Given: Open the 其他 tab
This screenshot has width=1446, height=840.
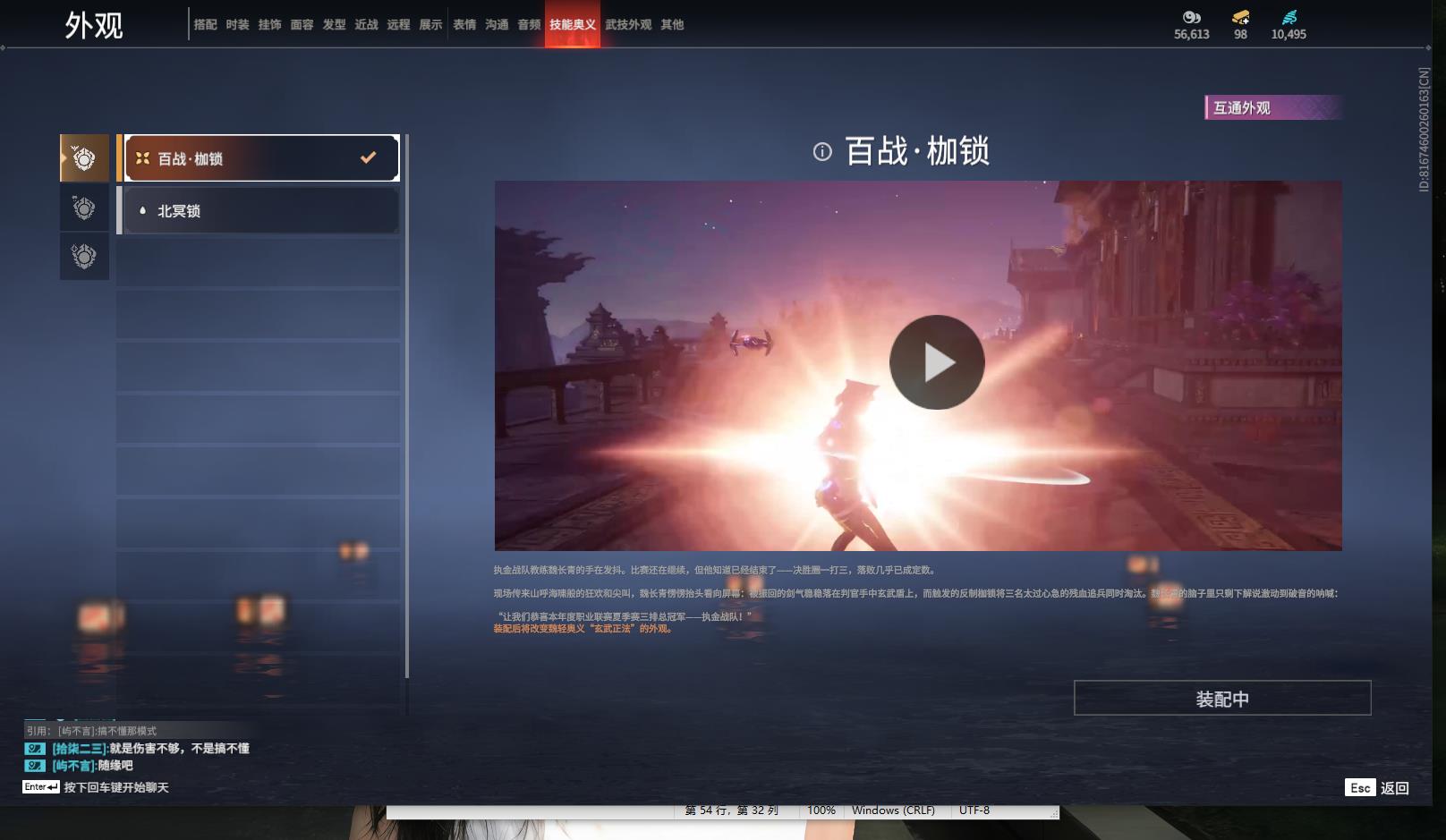Looking at the screenshot, I should point(672,24).
